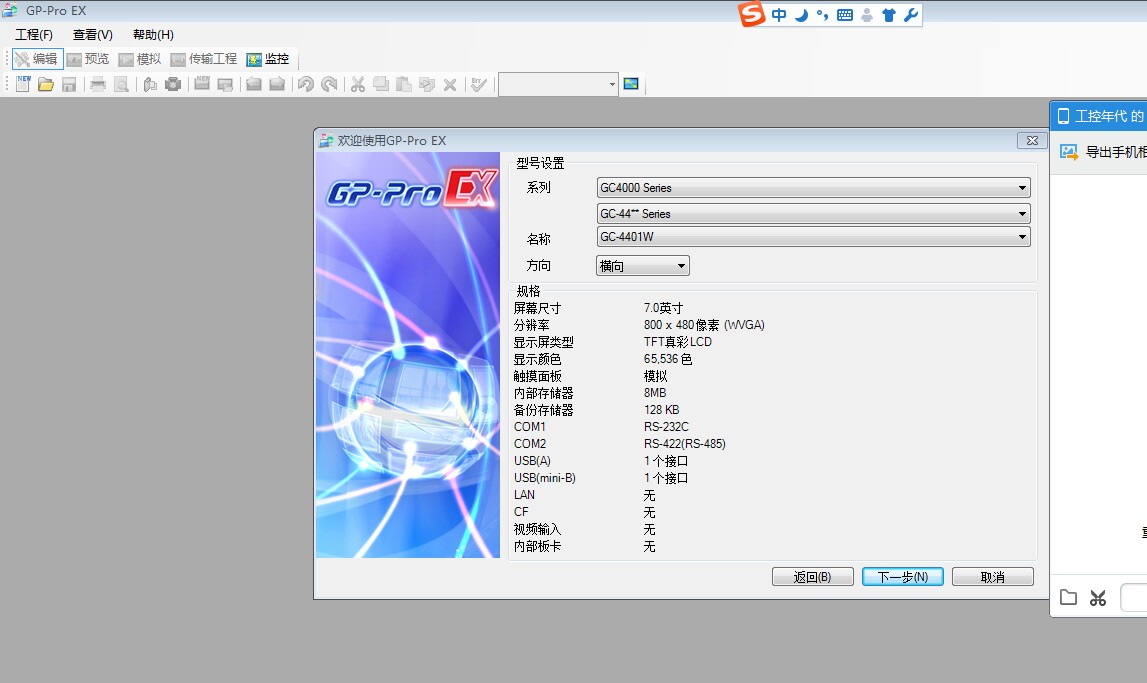This screenshot has height=683, width=1147.
Task: Click the New project icon in toolbar
Action: pyautogui.click(x=23, y=84)
